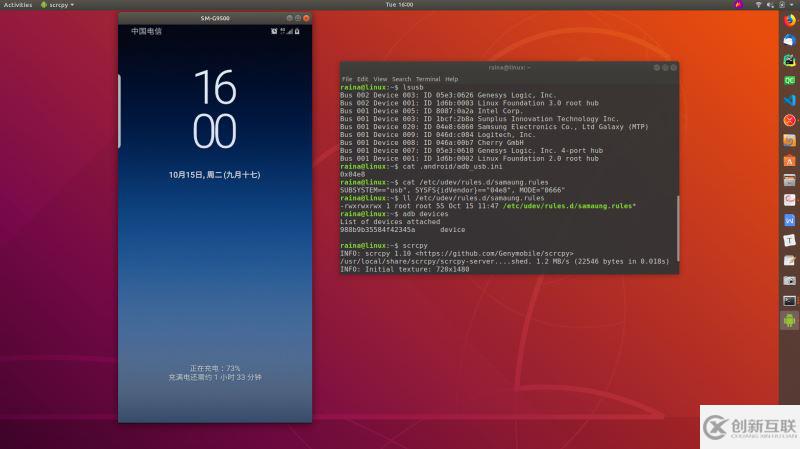Open WPS Writer icon in dock
800x449 pixels.
pyautogui.click(x=789, y=220)
